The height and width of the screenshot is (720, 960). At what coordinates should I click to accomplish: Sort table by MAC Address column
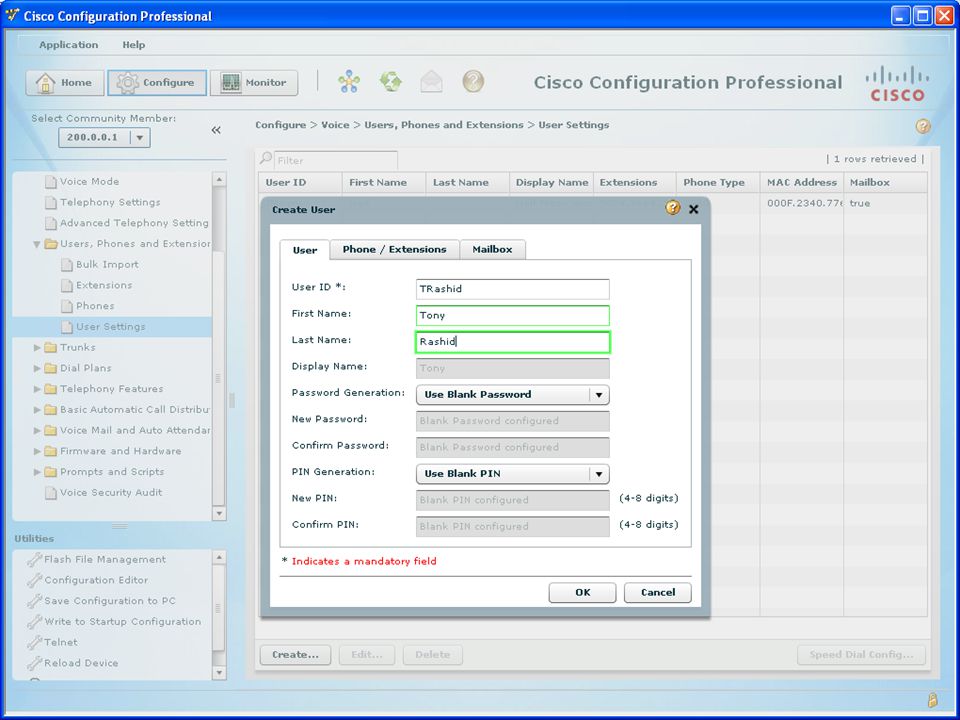(801, 182)
